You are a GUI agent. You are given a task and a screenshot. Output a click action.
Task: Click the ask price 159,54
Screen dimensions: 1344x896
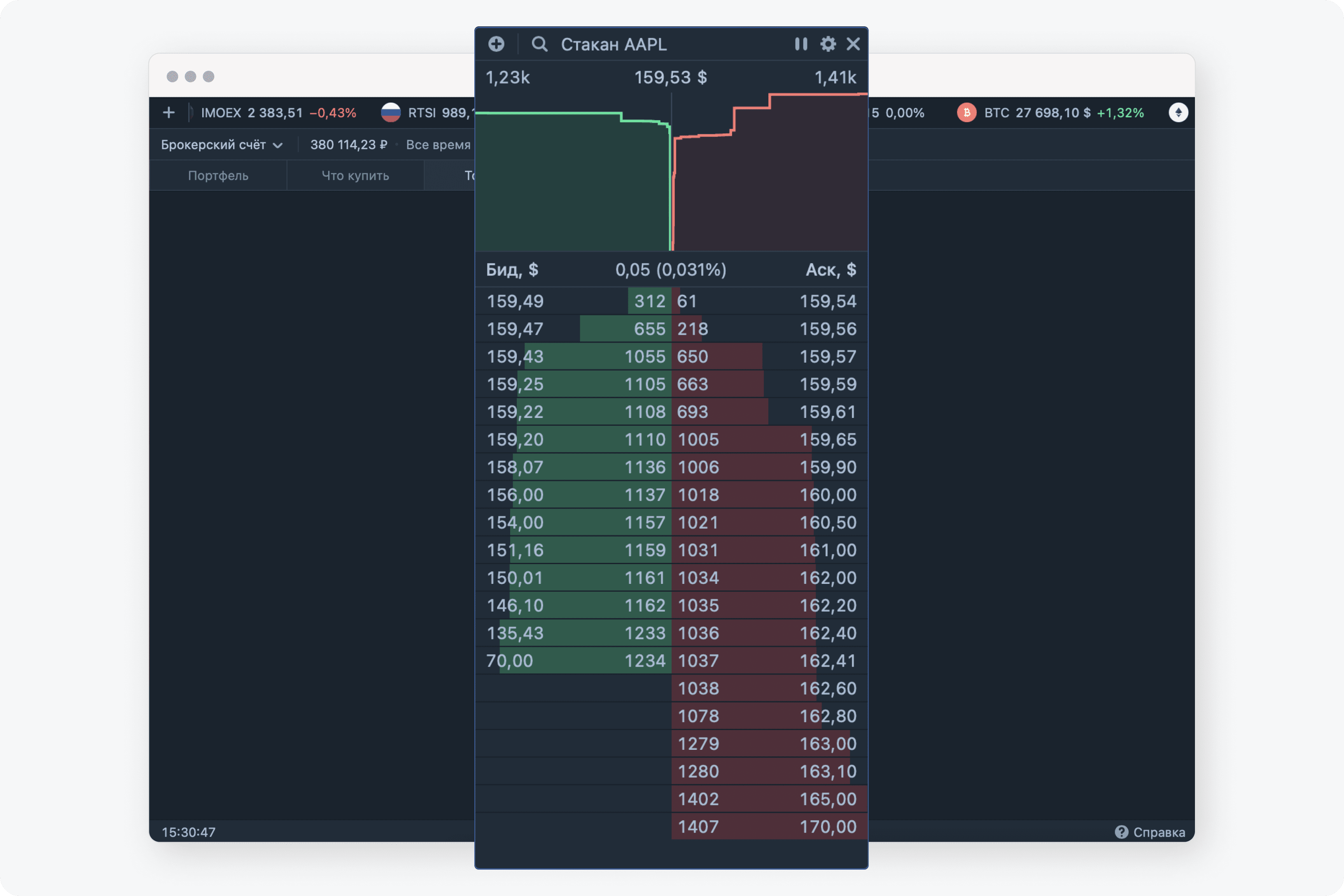coord(828,301)
